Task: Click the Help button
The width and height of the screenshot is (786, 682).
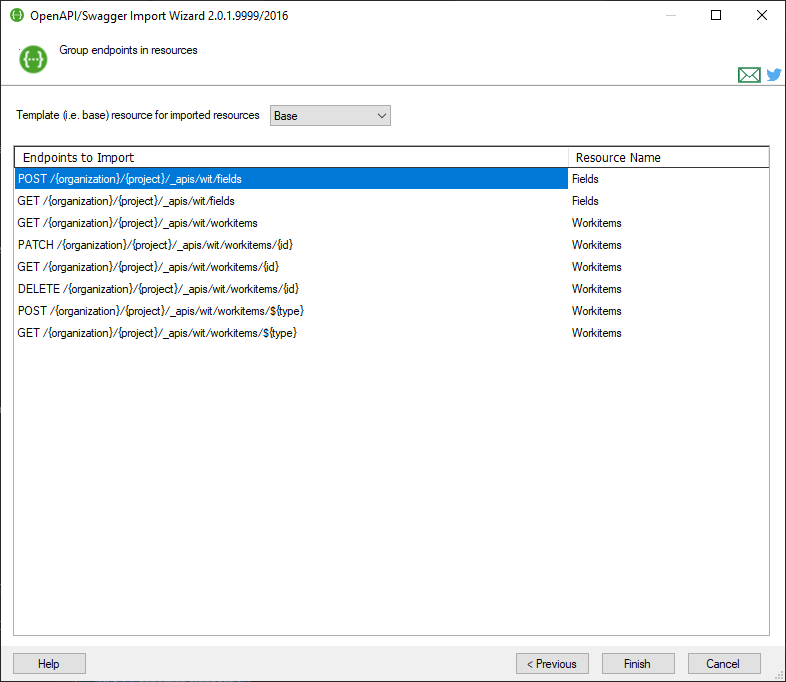Action: tap(49, 663)
